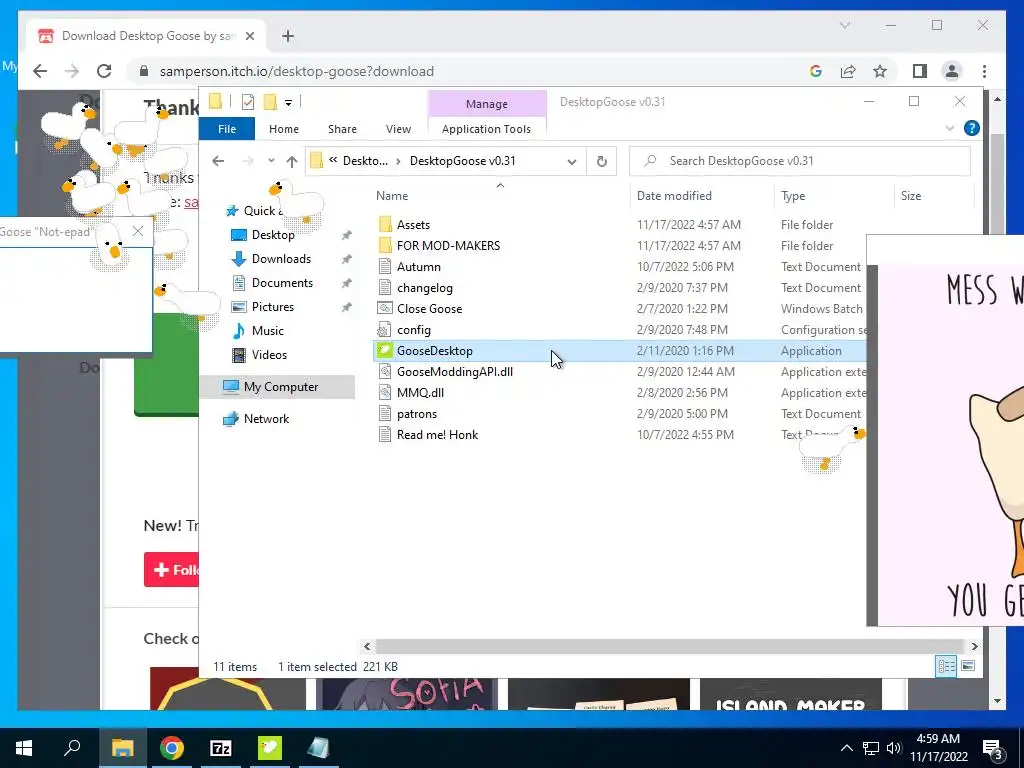Image resolution: width=1024 pixels, height=768 pixels.
Task: Open the notification center
Action: point(993,748)
